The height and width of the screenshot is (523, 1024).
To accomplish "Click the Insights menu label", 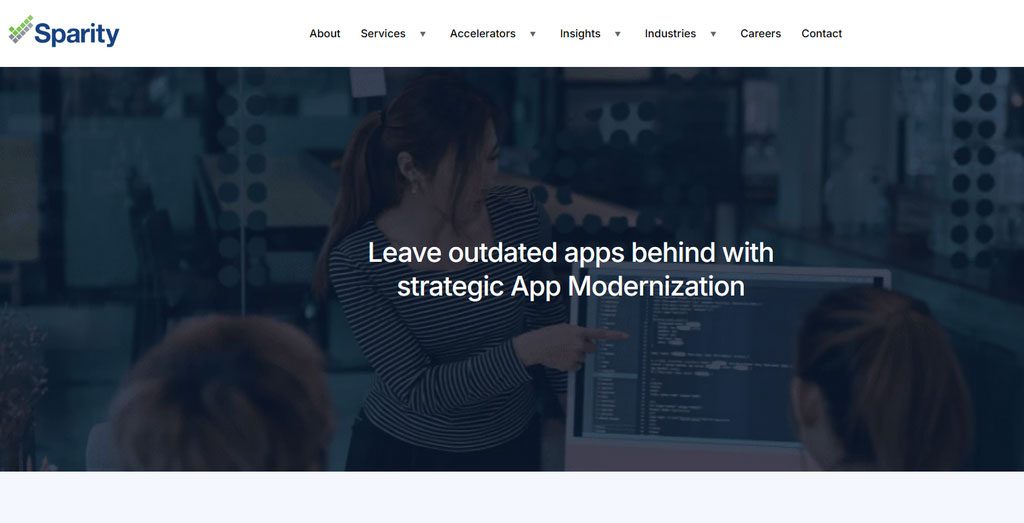I will [x=580, y=33].
